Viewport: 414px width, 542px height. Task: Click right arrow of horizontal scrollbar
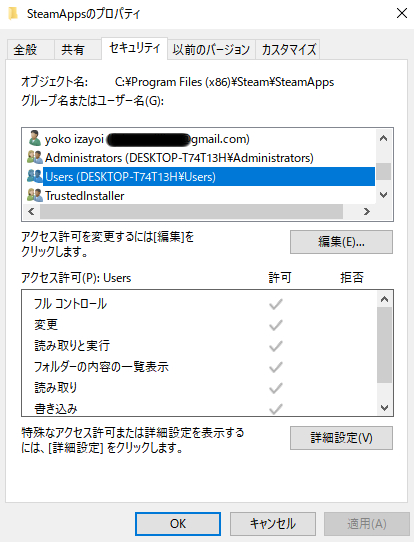367,212
